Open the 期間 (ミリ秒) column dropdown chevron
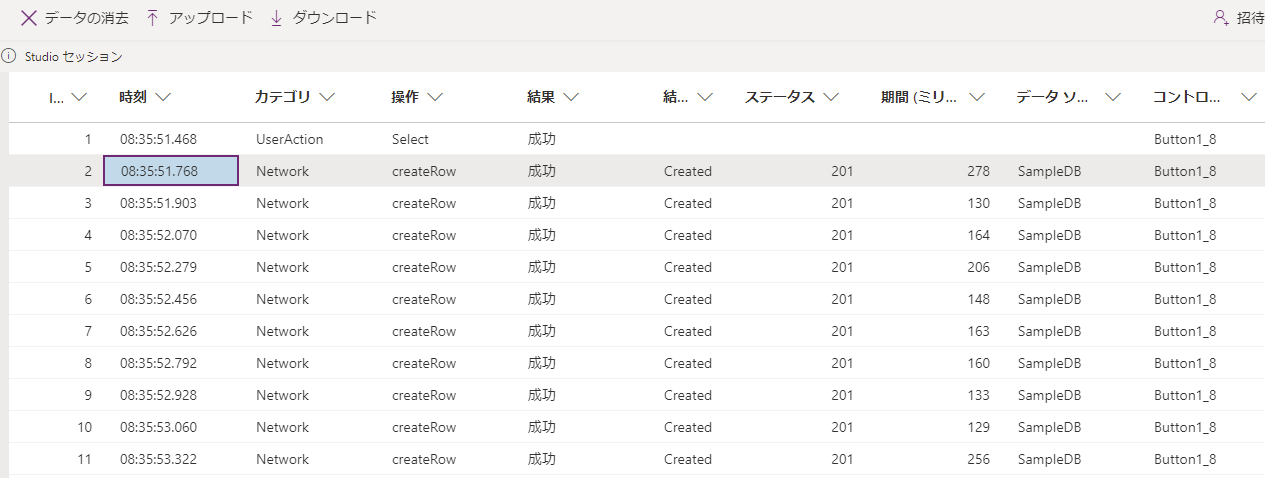Screen dimensions: 1265x478 [977, 97]
